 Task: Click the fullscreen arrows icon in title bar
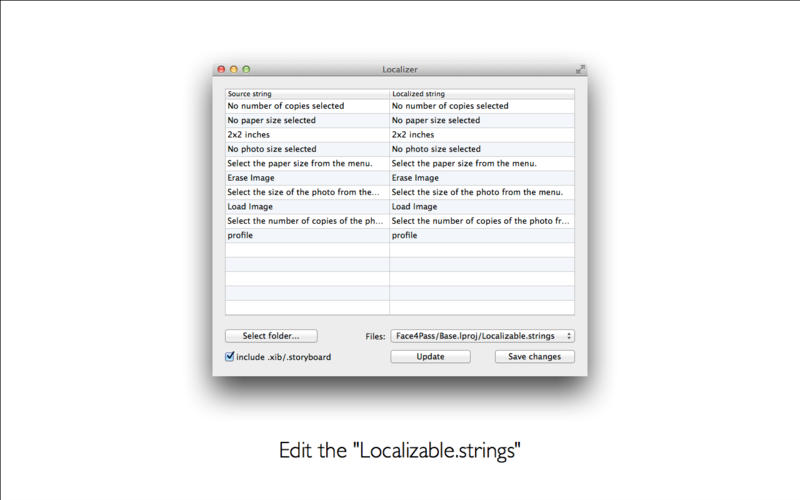click(580, 69)
